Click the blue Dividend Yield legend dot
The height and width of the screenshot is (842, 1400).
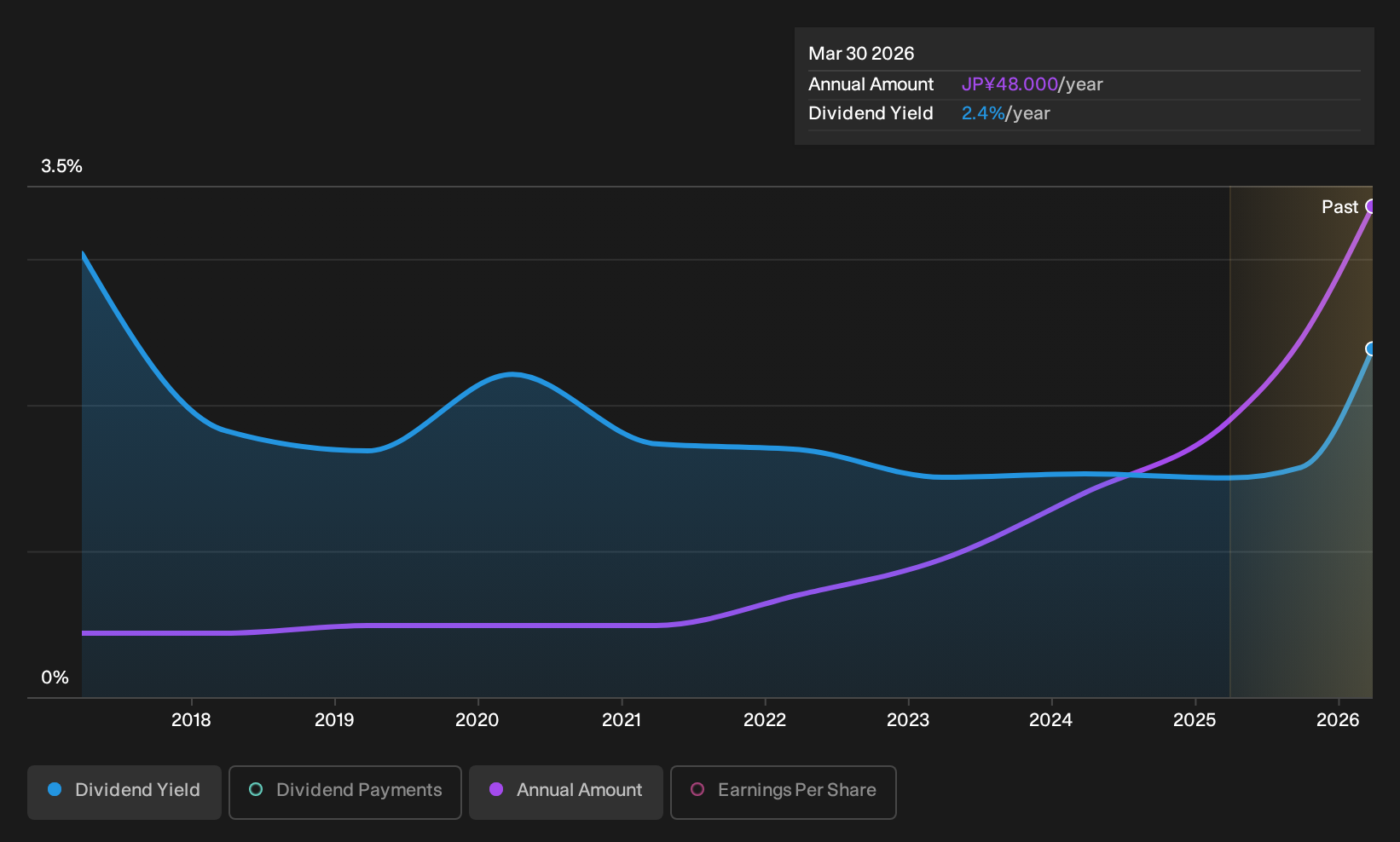tap(55, 789)
